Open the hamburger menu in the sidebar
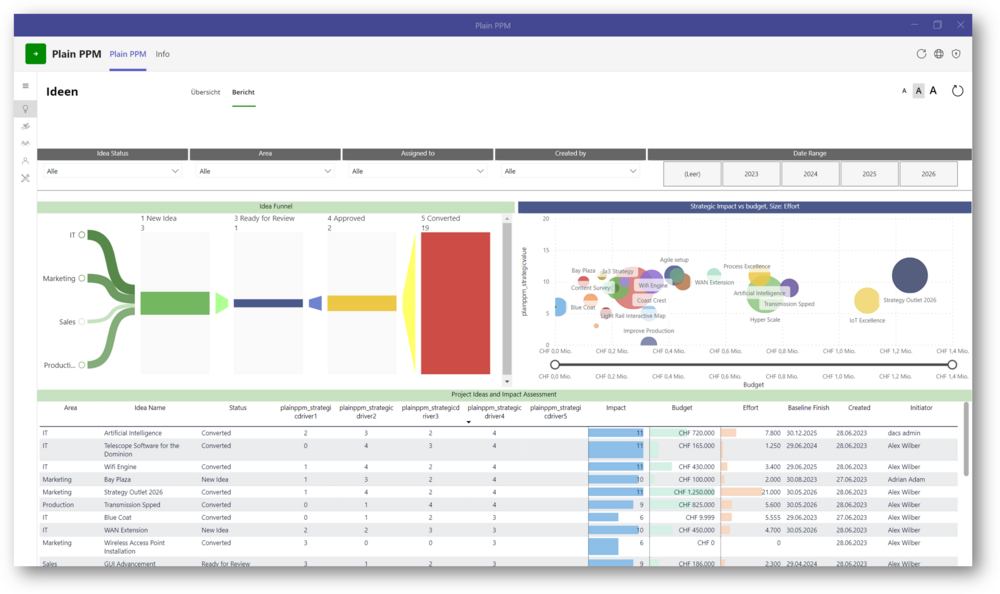This screenshot has width=1000, height=594. [x=26, y=86]
